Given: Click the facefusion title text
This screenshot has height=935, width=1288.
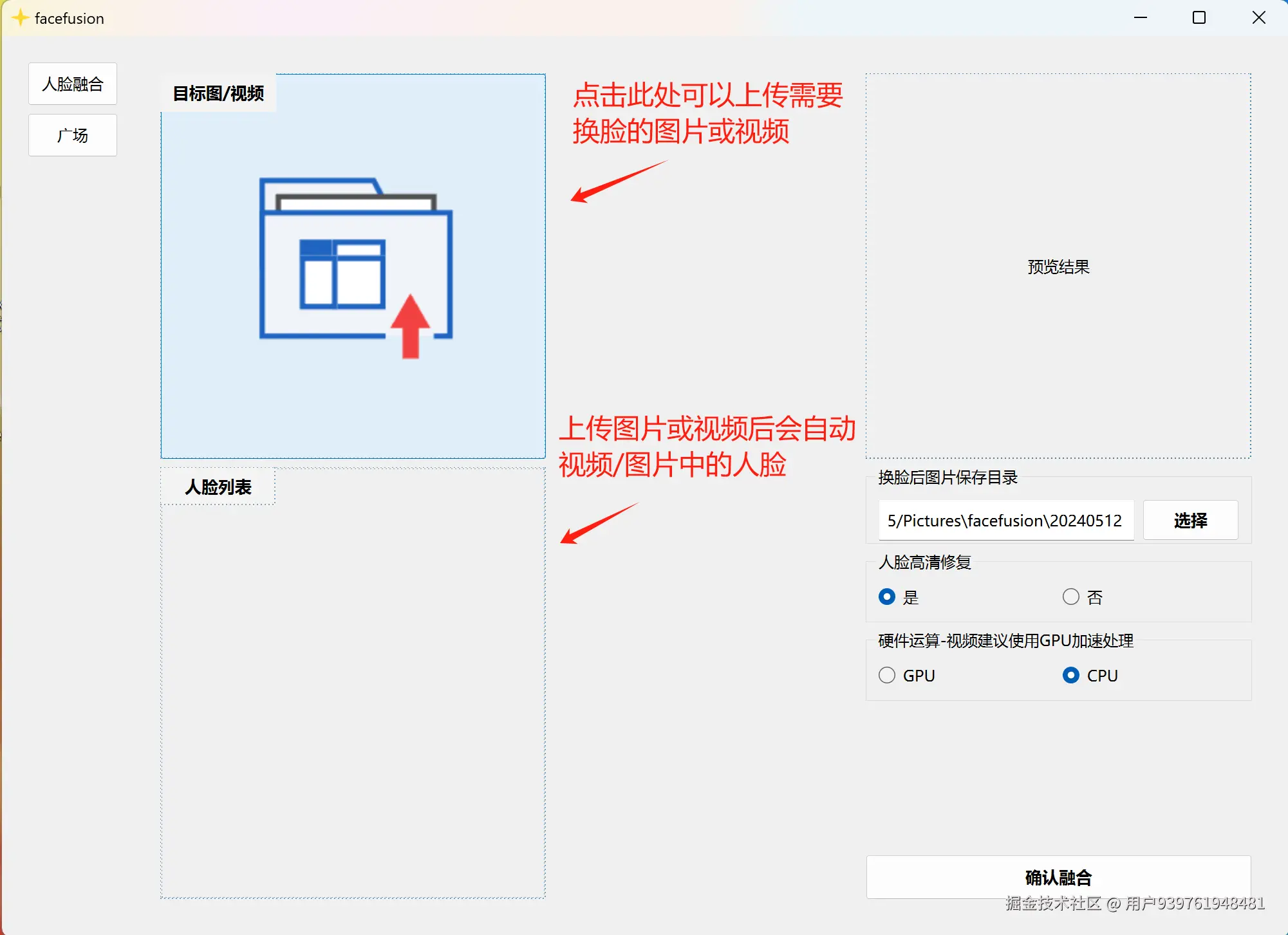Looking at the screenshot, I should point(70,19).
